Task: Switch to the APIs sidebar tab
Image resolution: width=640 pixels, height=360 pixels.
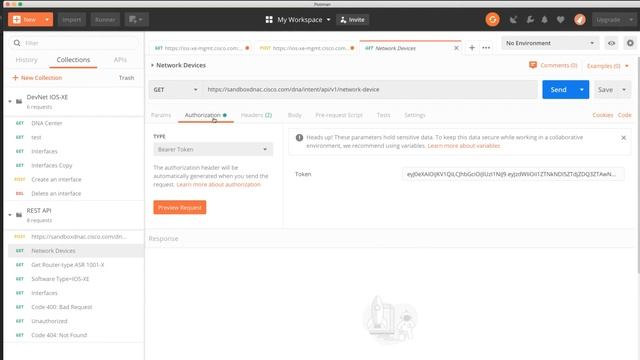Action: [120, 60]
